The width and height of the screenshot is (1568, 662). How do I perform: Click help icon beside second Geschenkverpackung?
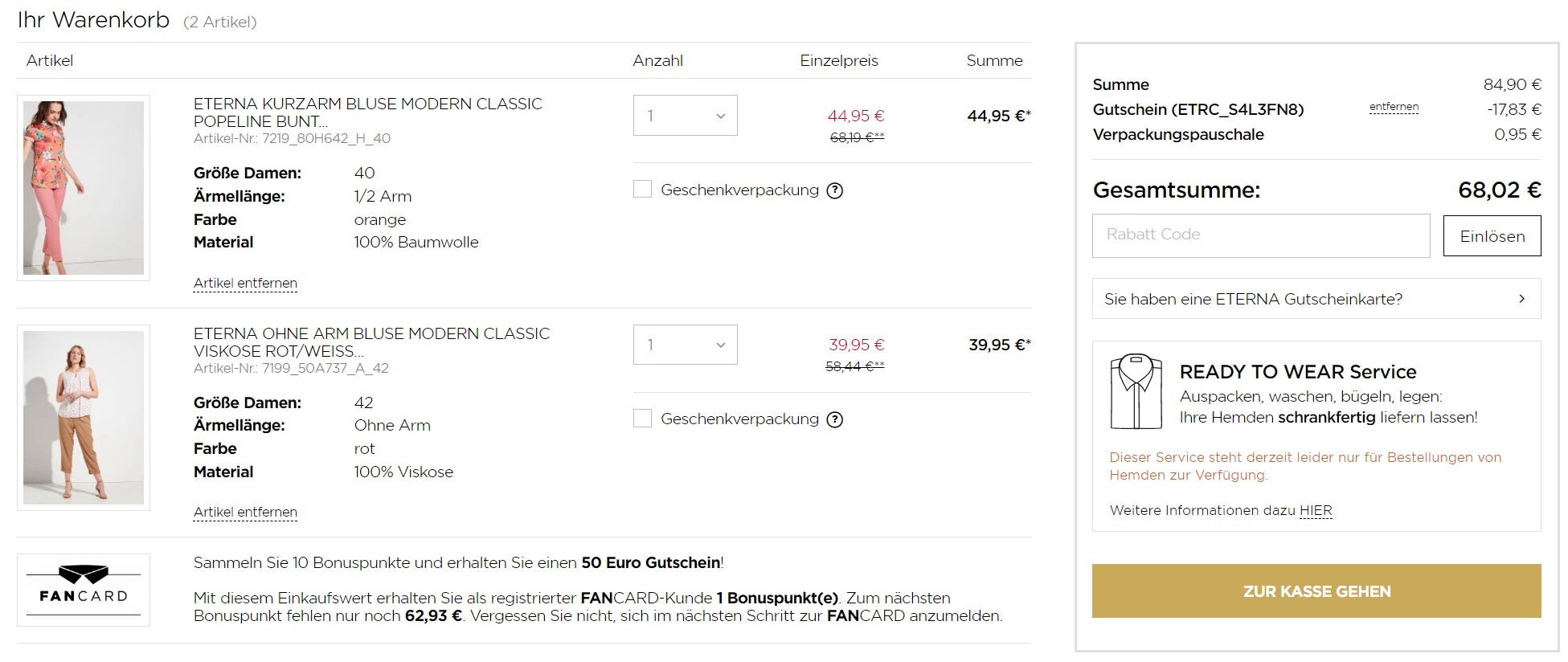click(835, 419)
